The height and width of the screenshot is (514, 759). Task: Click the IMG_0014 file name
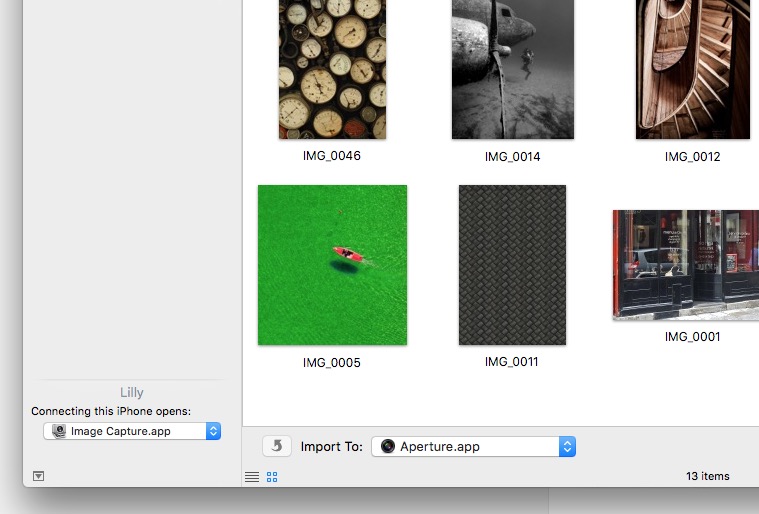pos(513,157)
